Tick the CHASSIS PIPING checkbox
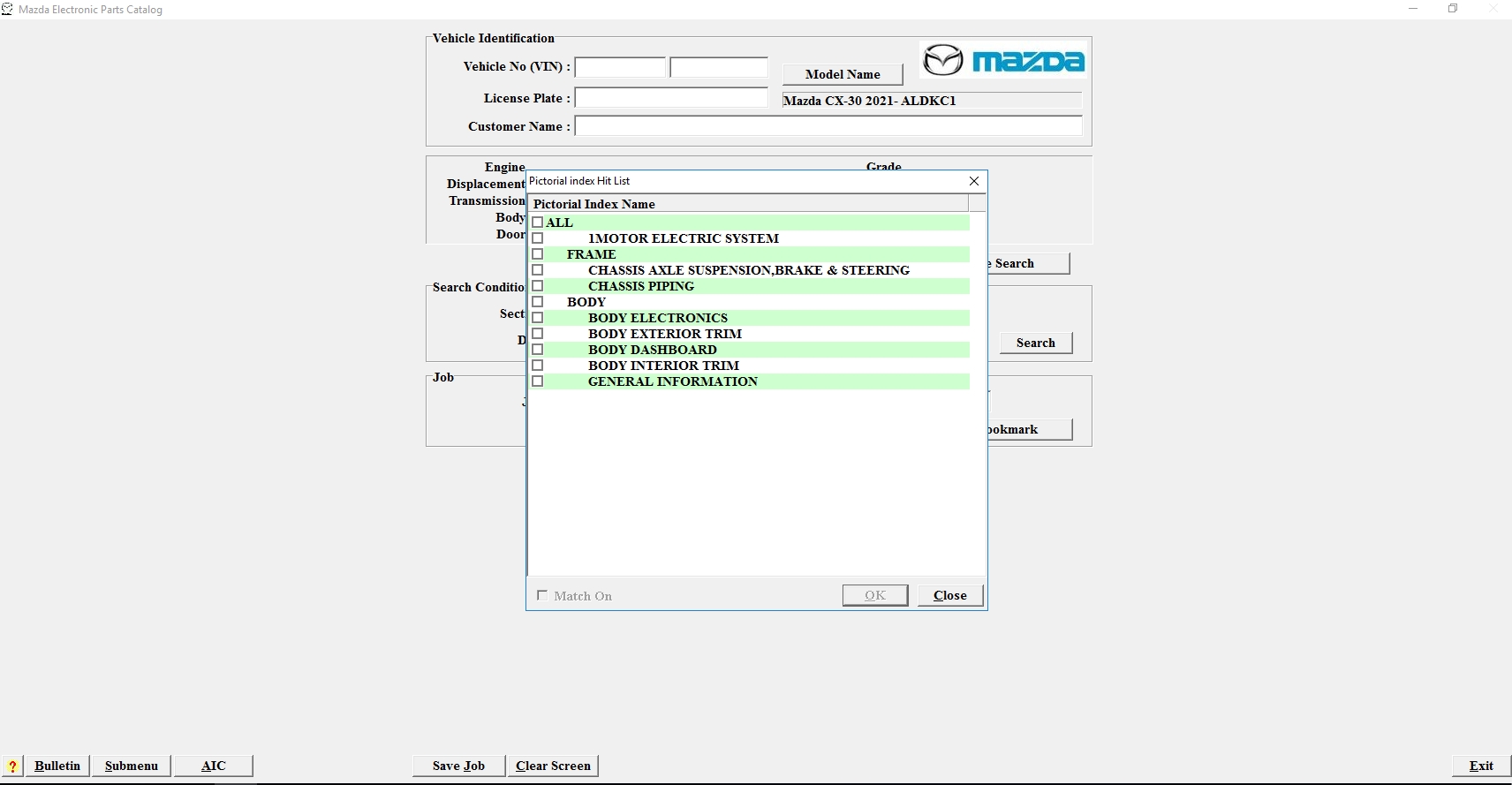This screenshot has height=785, width=1512. (538, 286)
